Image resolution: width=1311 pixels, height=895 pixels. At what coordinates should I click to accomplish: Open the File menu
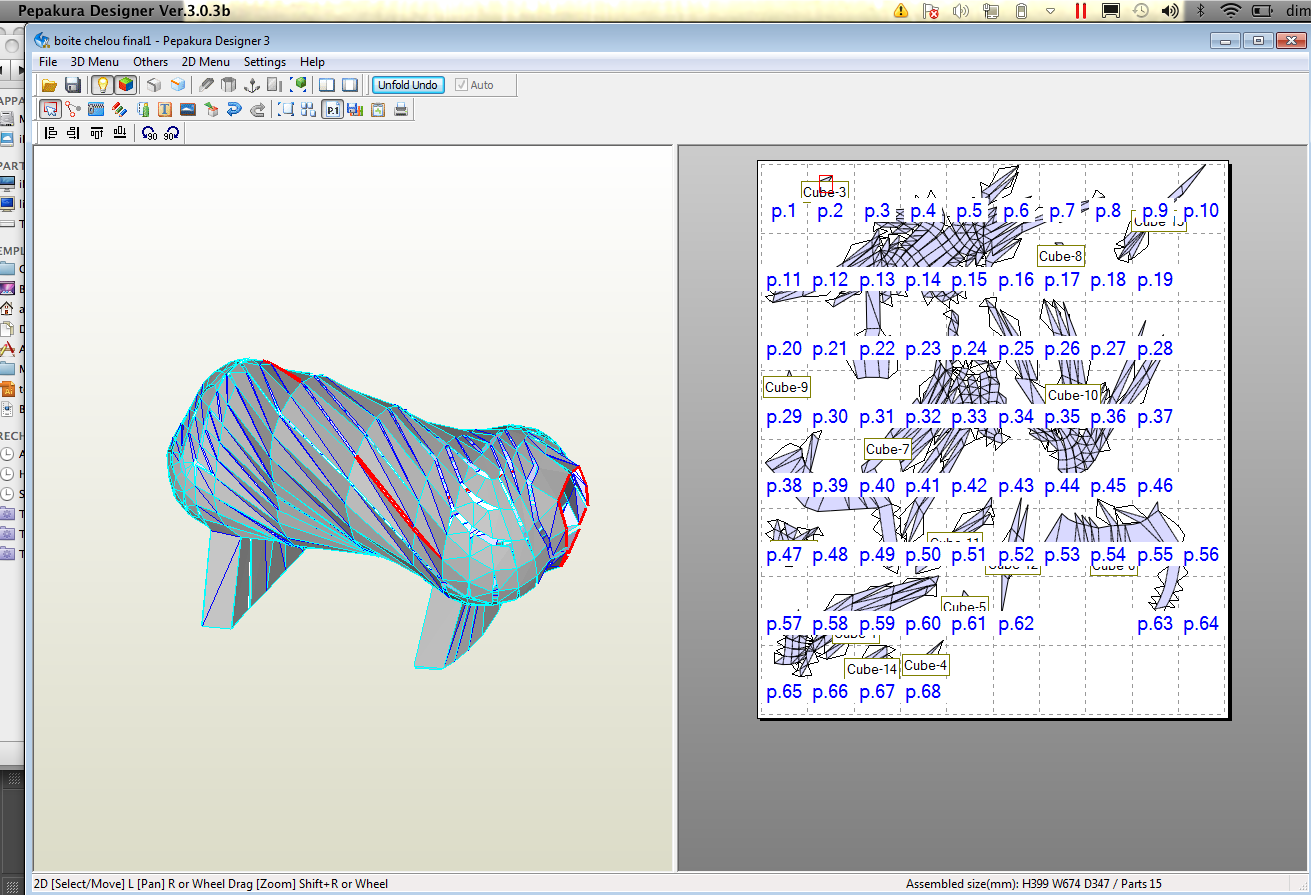click(x=48, y=62)
